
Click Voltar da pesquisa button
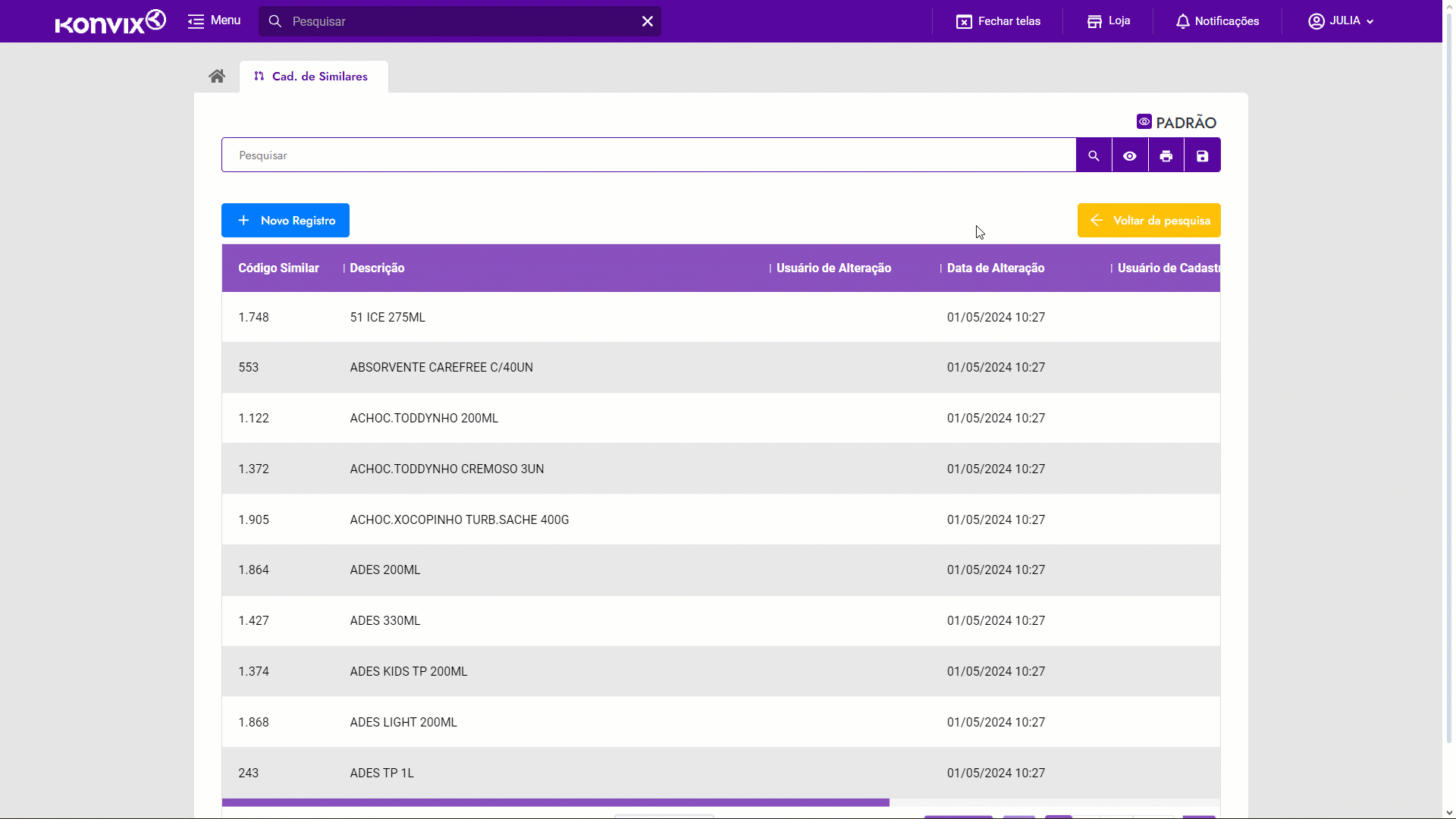[1149, 221]
